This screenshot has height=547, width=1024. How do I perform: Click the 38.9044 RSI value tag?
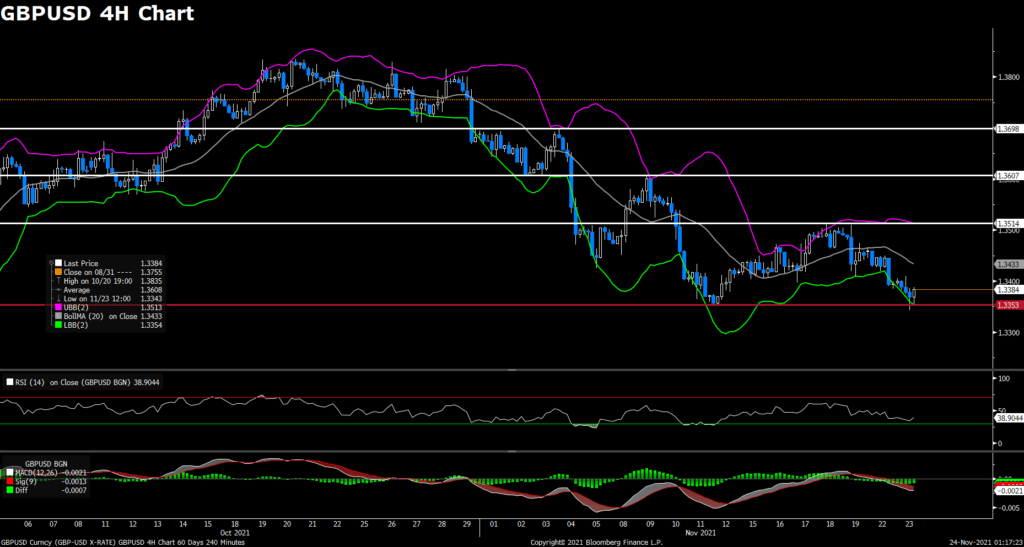[x=1007, y=417]
